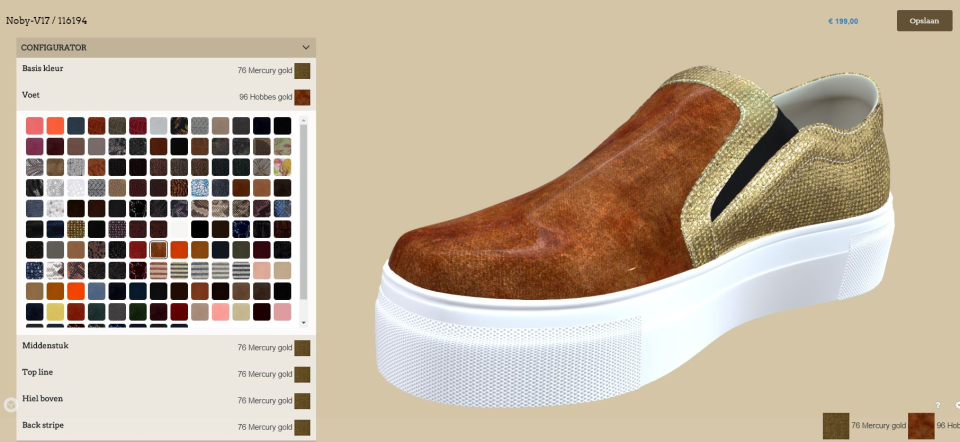Pick the light blue cracked mosaic swatch
The image size is (960, 442).
pyautogui.click(x=200, y=187)
